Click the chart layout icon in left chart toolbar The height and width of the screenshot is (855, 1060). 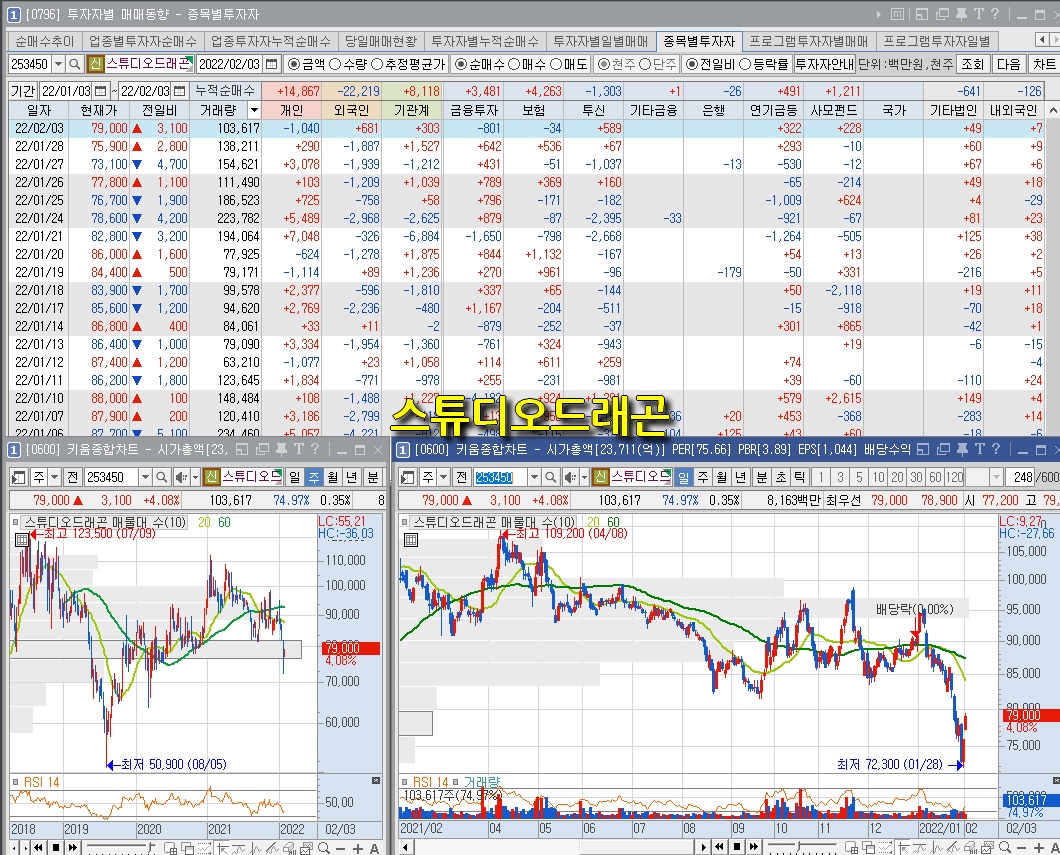tap(18, 477)
